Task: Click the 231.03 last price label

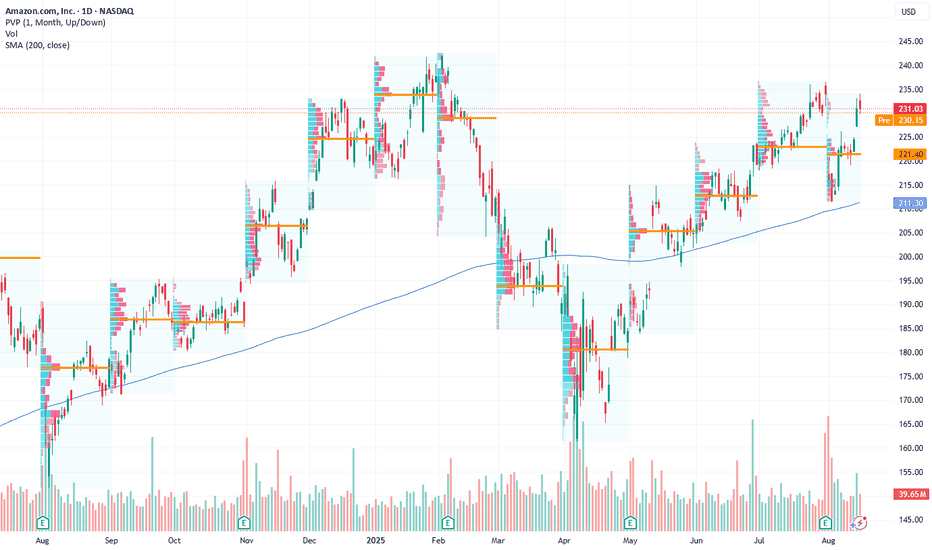Action: (x=910, y=109)
